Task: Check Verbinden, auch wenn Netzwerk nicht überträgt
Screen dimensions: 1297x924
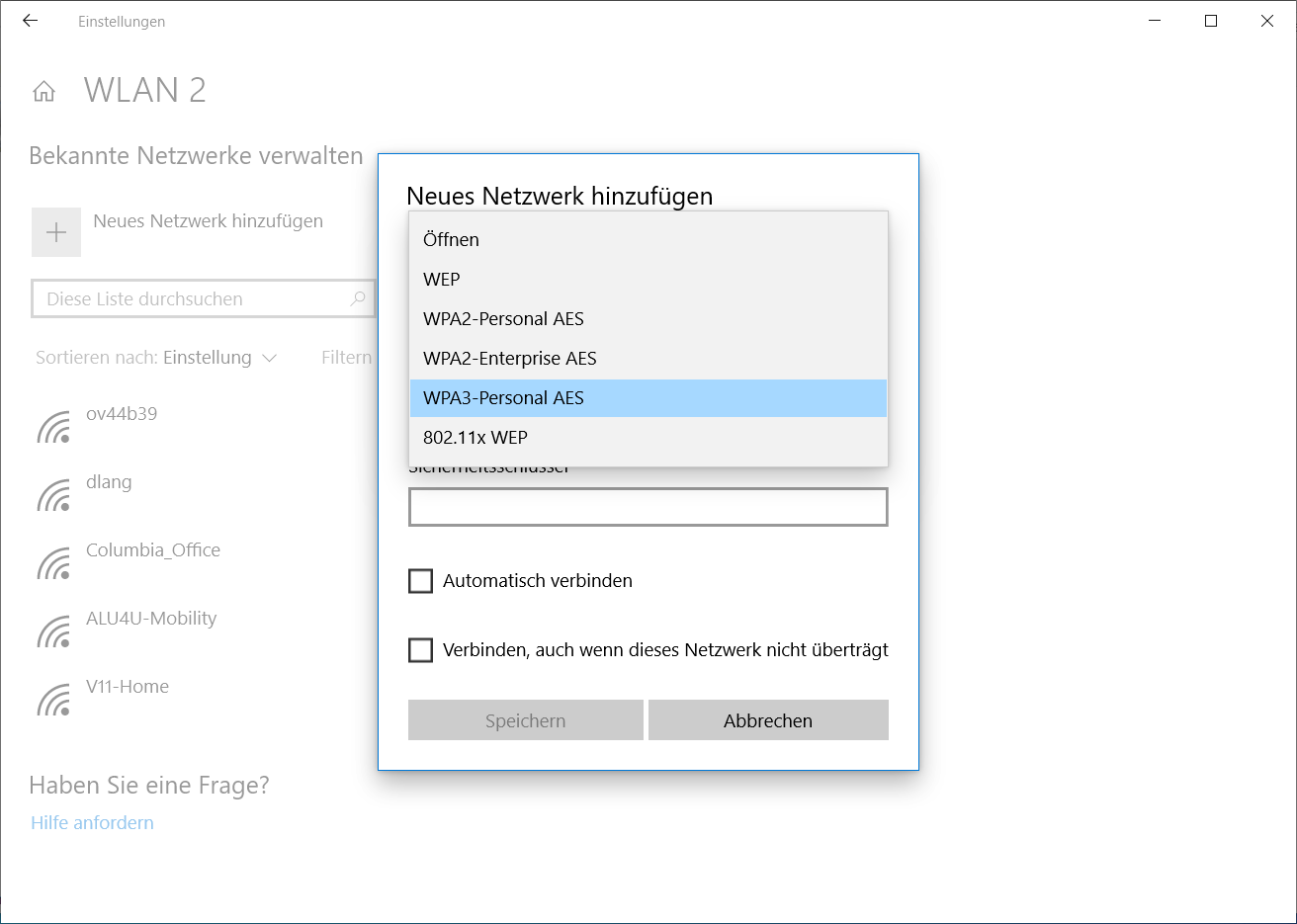Action: click(421, 650)
